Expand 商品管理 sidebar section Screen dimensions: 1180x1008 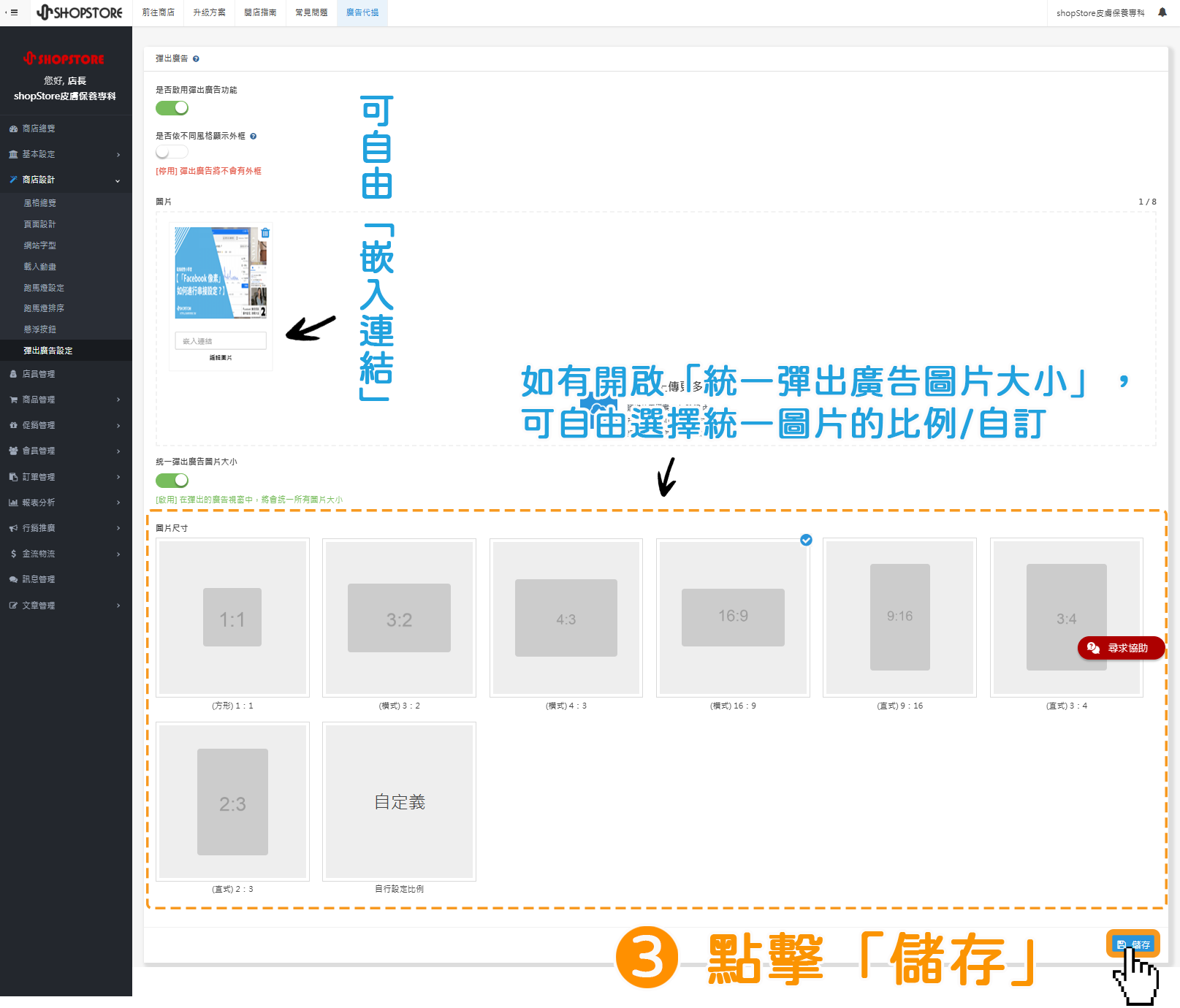[x=66, y=400]
